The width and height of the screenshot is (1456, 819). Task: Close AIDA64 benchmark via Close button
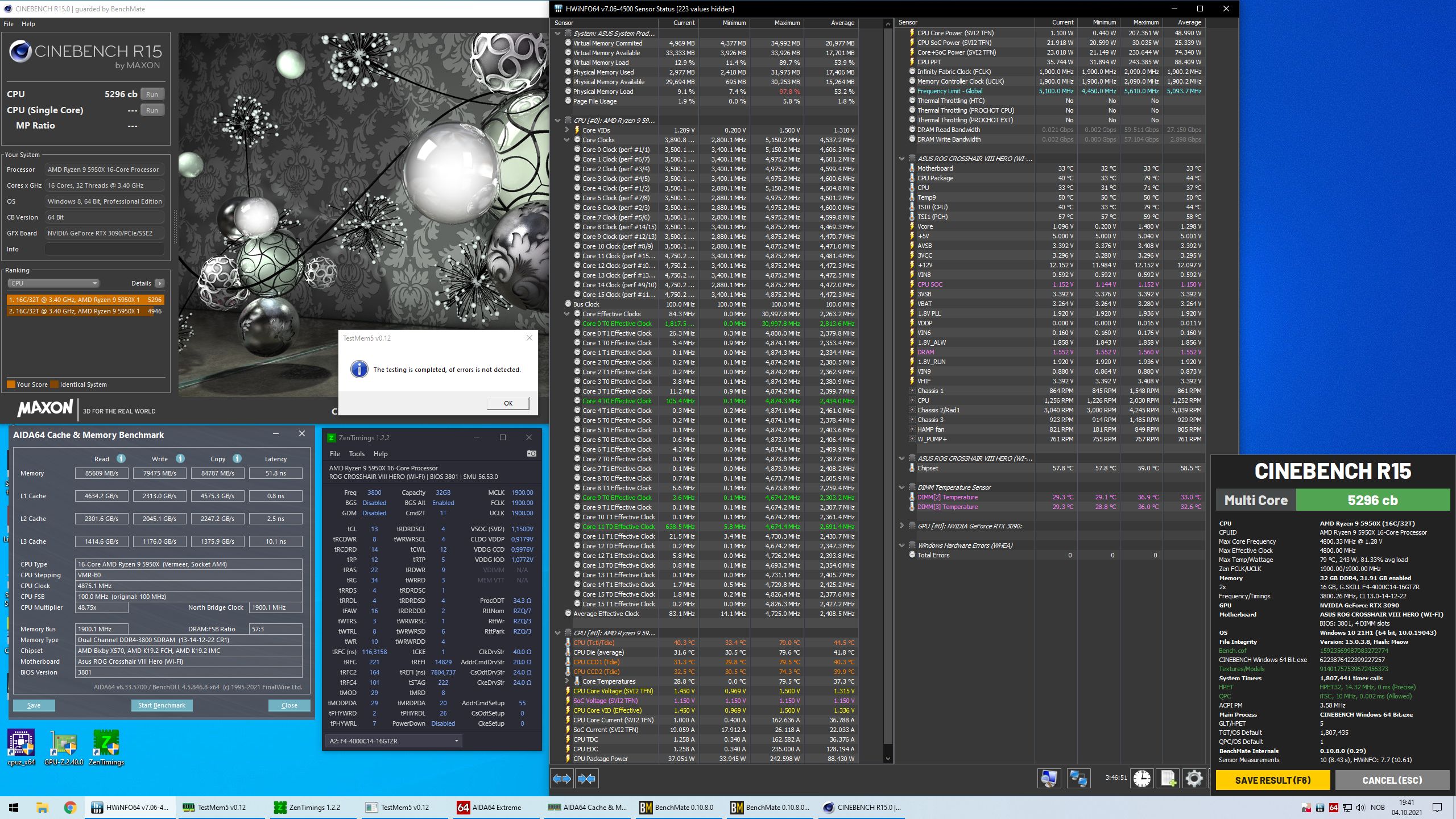[x=289, y=705]
